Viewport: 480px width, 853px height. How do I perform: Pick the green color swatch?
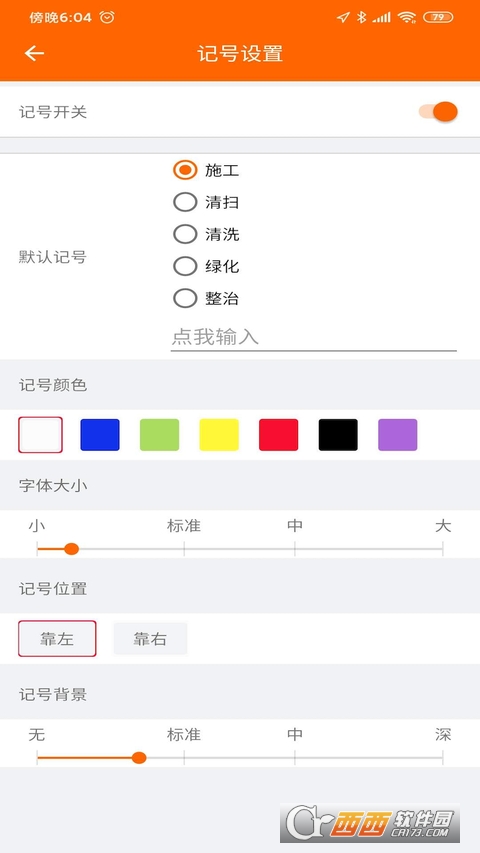pyautogui.click(x=159, y=435)
